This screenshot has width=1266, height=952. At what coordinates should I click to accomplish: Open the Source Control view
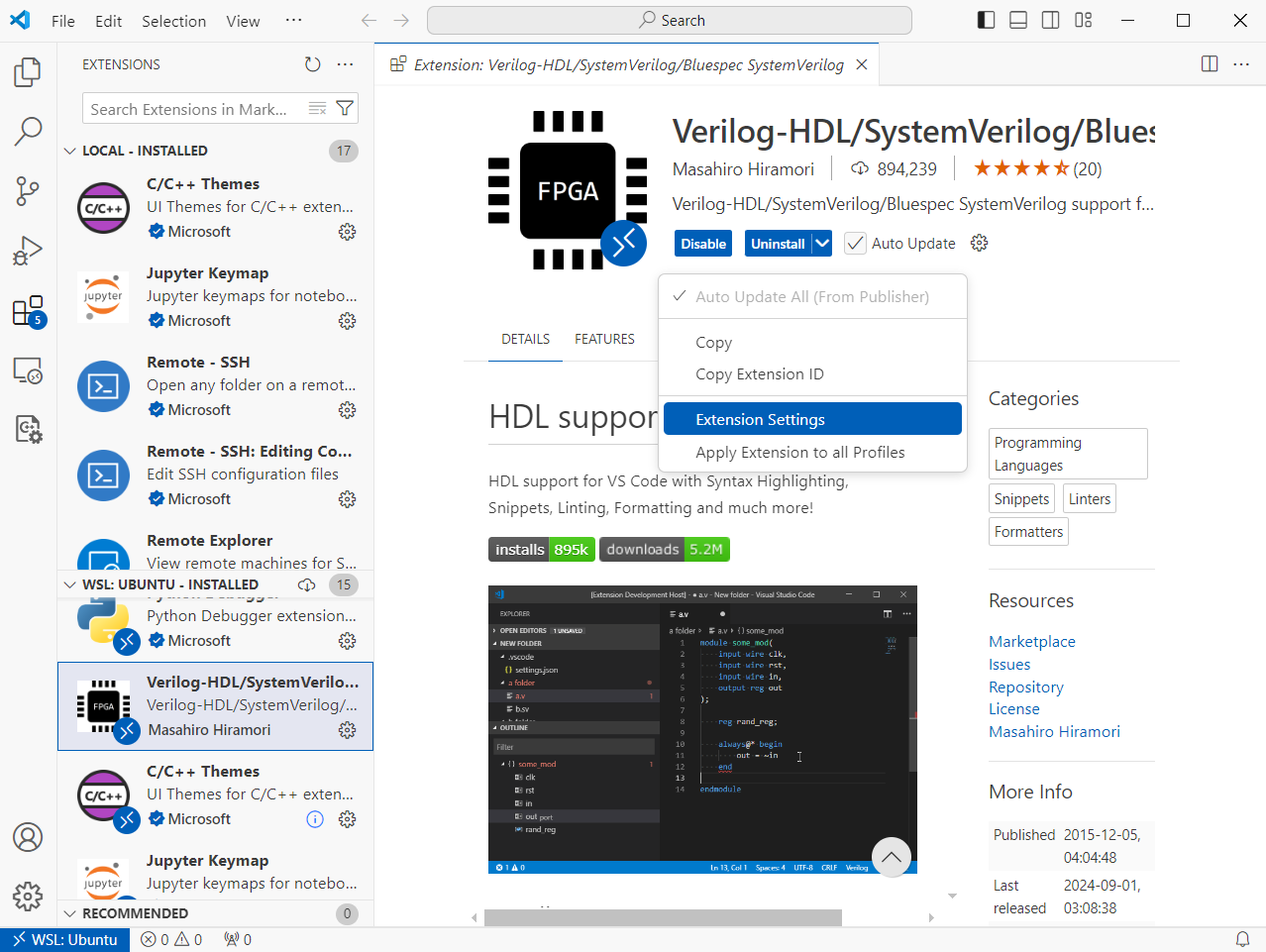point(28,191)
